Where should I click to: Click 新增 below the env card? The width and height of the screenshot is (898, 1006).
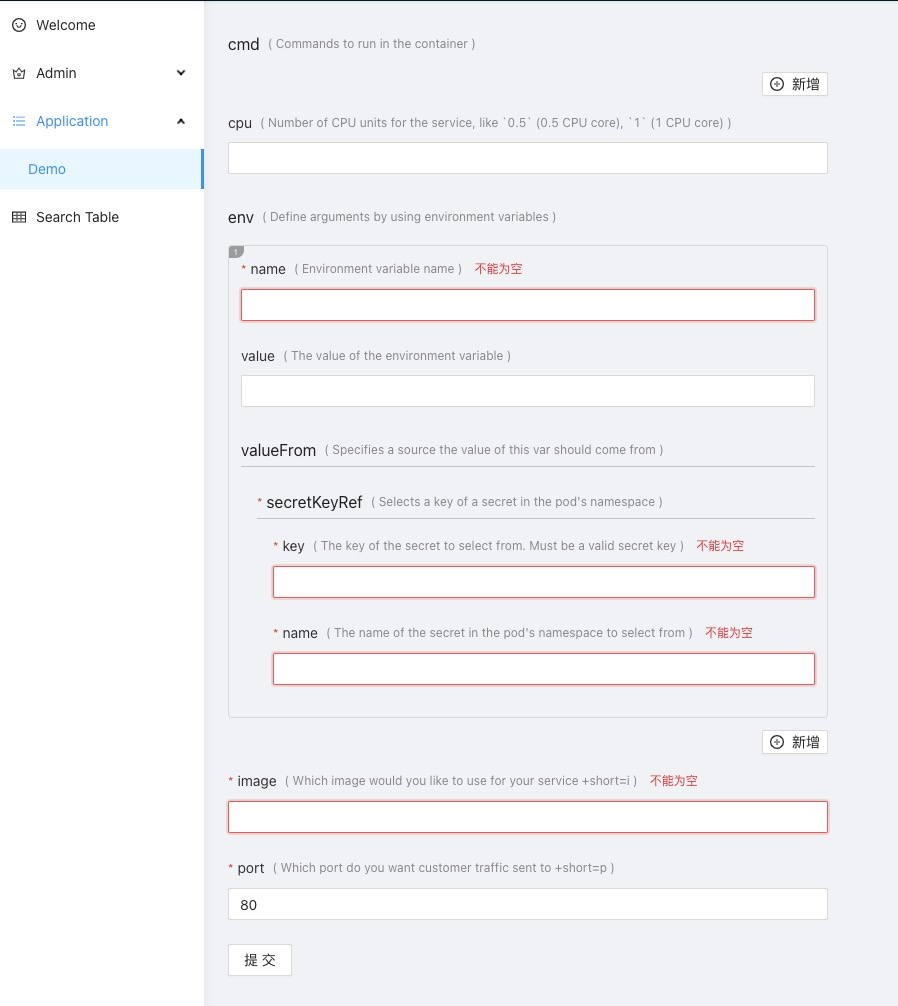795,741
